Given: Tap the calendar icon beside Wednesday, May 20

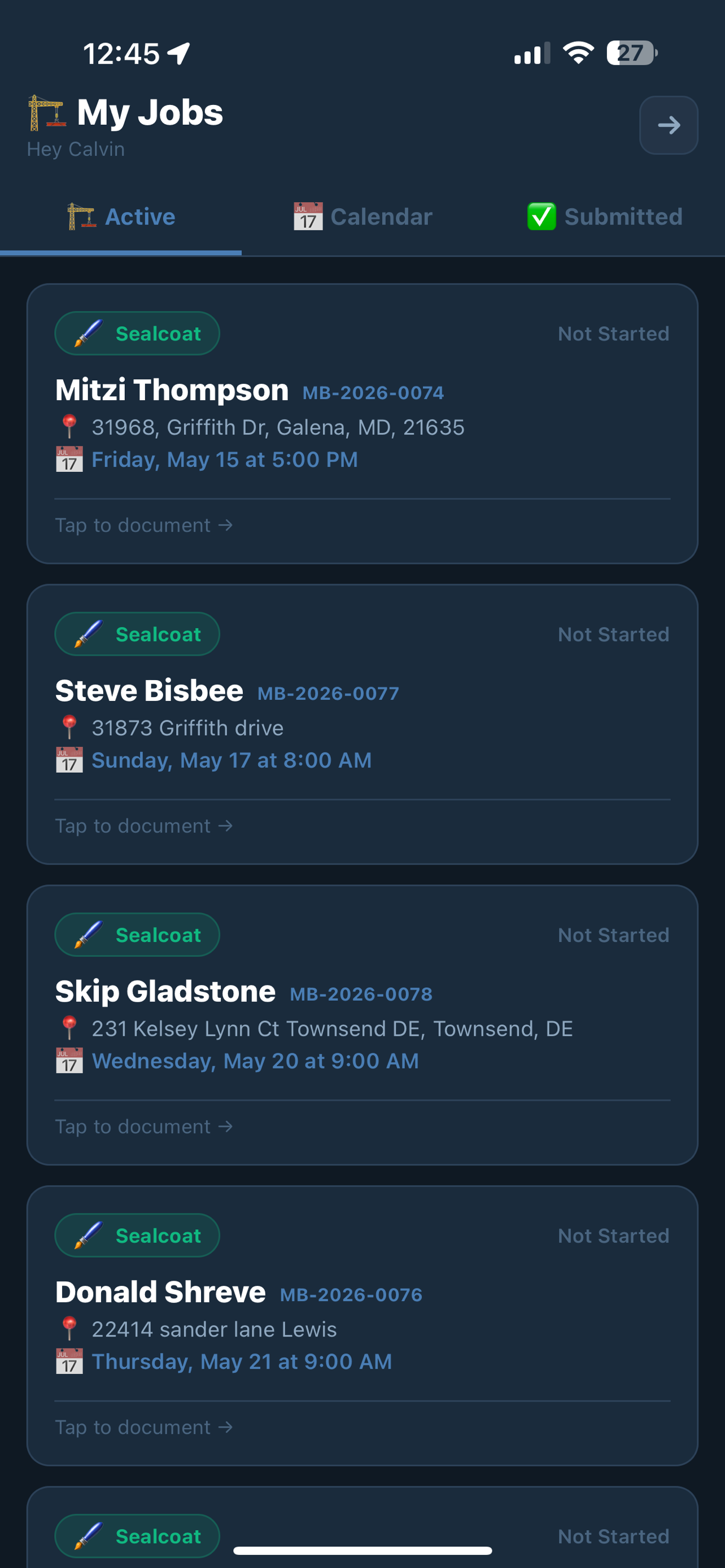Looking at the screenshot, I should [69, 1061].
